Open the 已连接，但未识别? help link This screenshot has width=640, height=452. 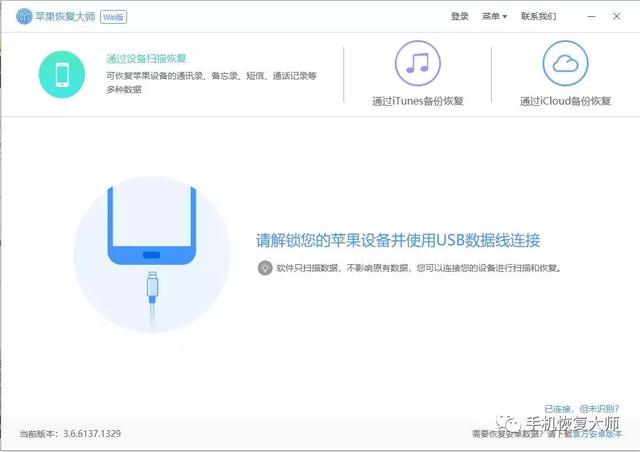581,409
